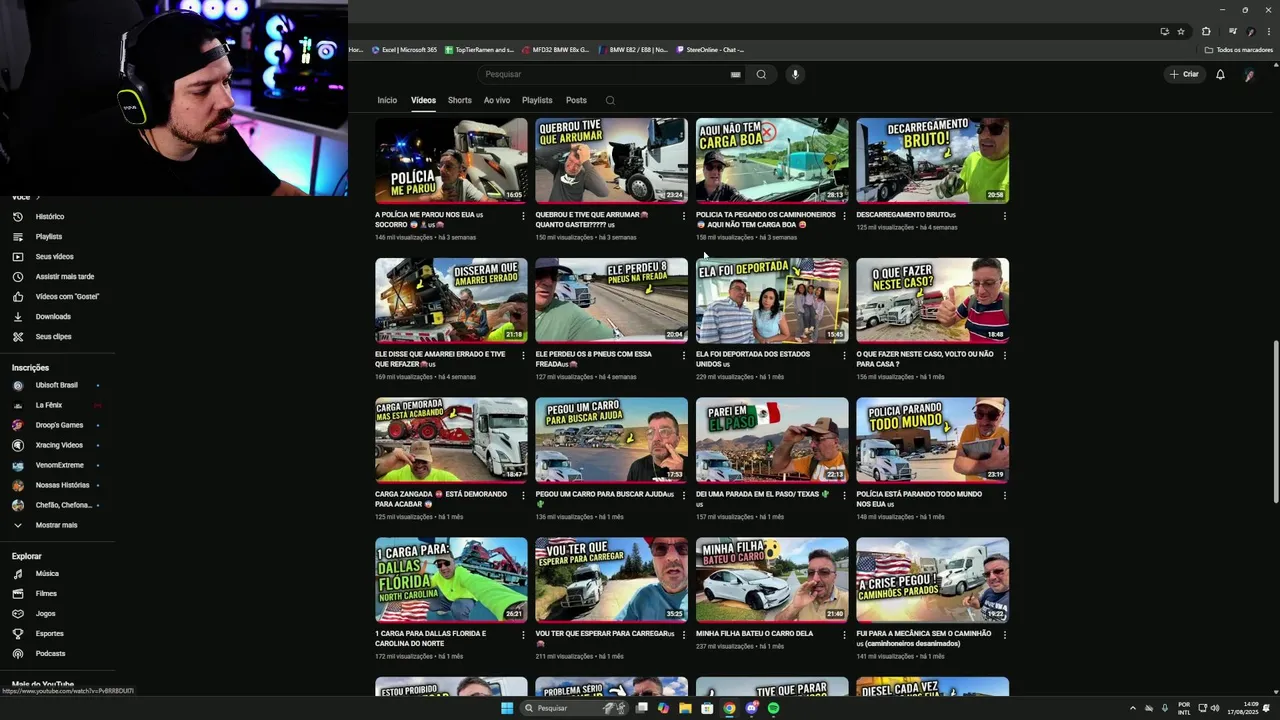Open Spotify from the taskbar

point(773,708)
